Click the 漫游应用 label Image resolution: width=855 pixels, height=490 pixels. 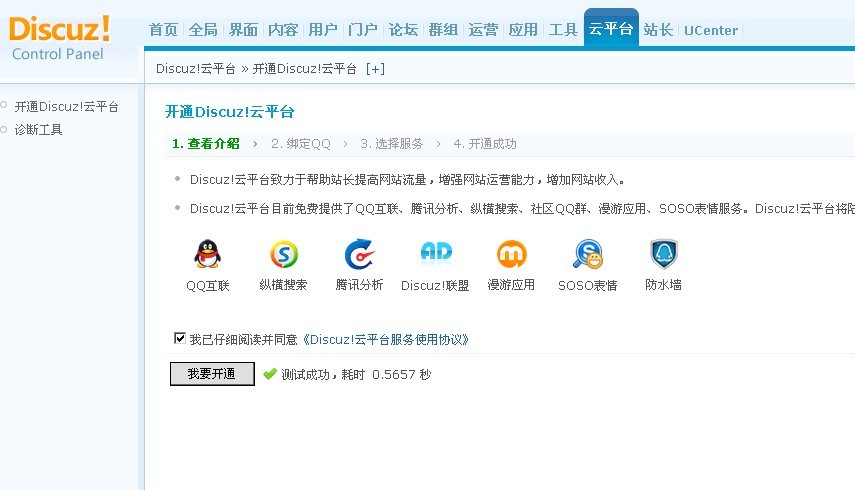pos(511,285)
